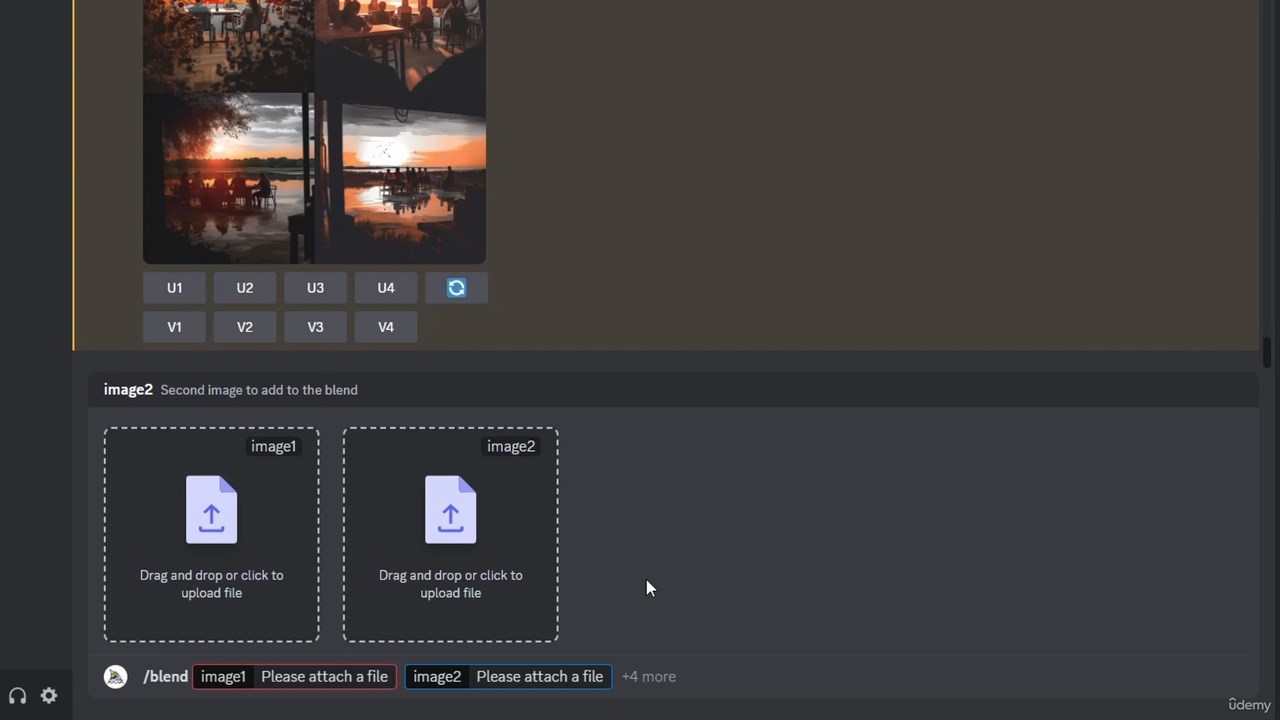This screenshot has height=720, width=1280.
Task: Open the bottom-left sunset image in the grid
Action: pos(229,179)
